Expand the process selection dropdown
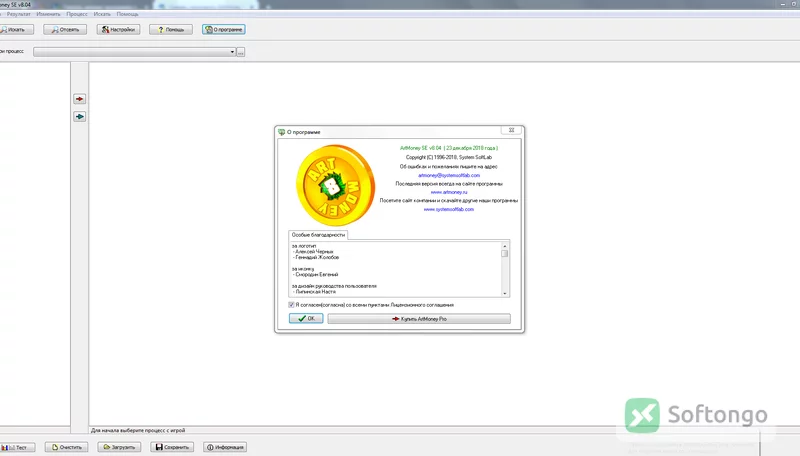This screenshot has width=800, height=456. 232,52
